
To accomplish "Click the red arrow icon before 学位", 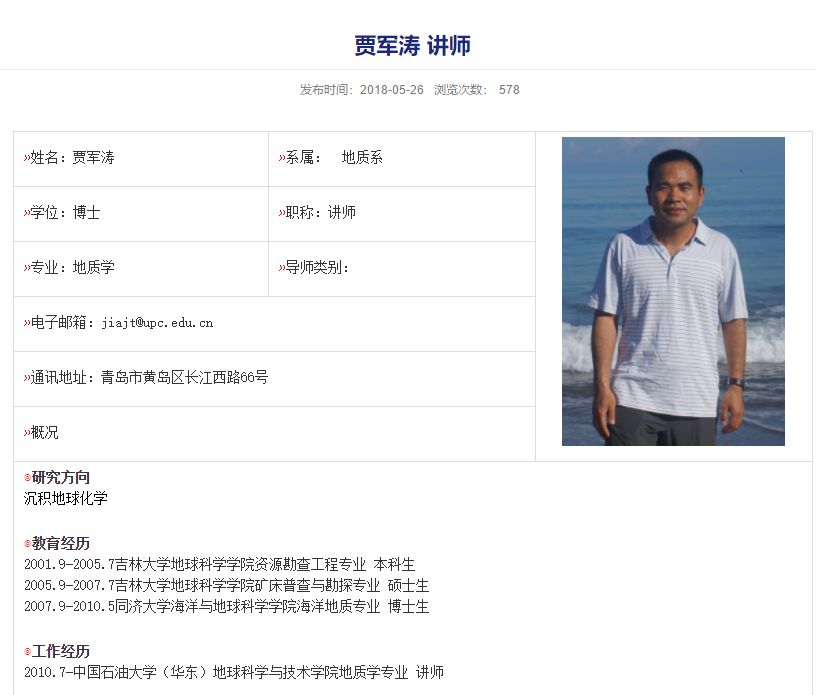I will click(x=27, y=213).
